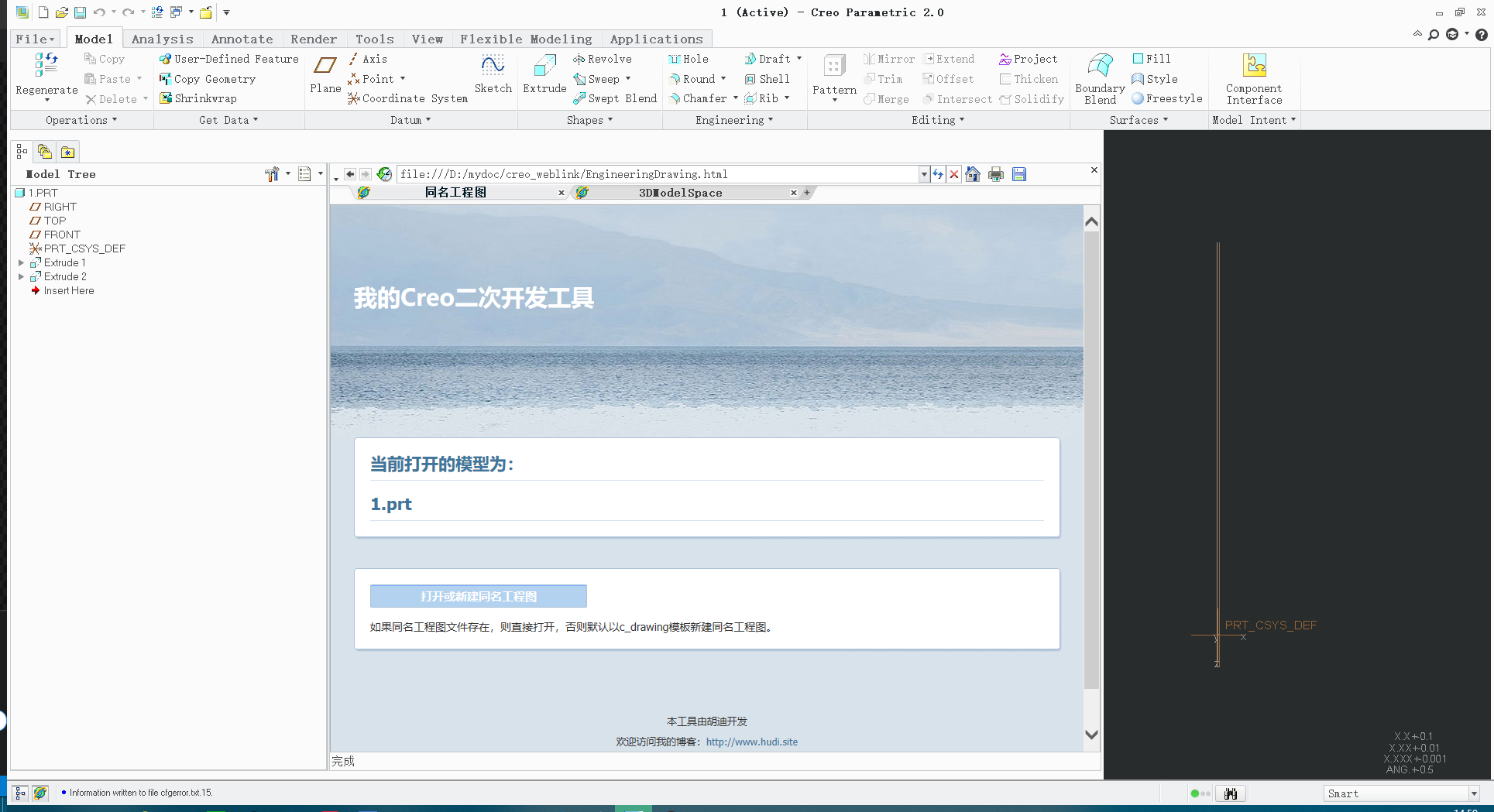The height and width of the screenshot is (812, 1494).
Task: Switch to the Analysis ribbon tab
Action: click(163, 39)
